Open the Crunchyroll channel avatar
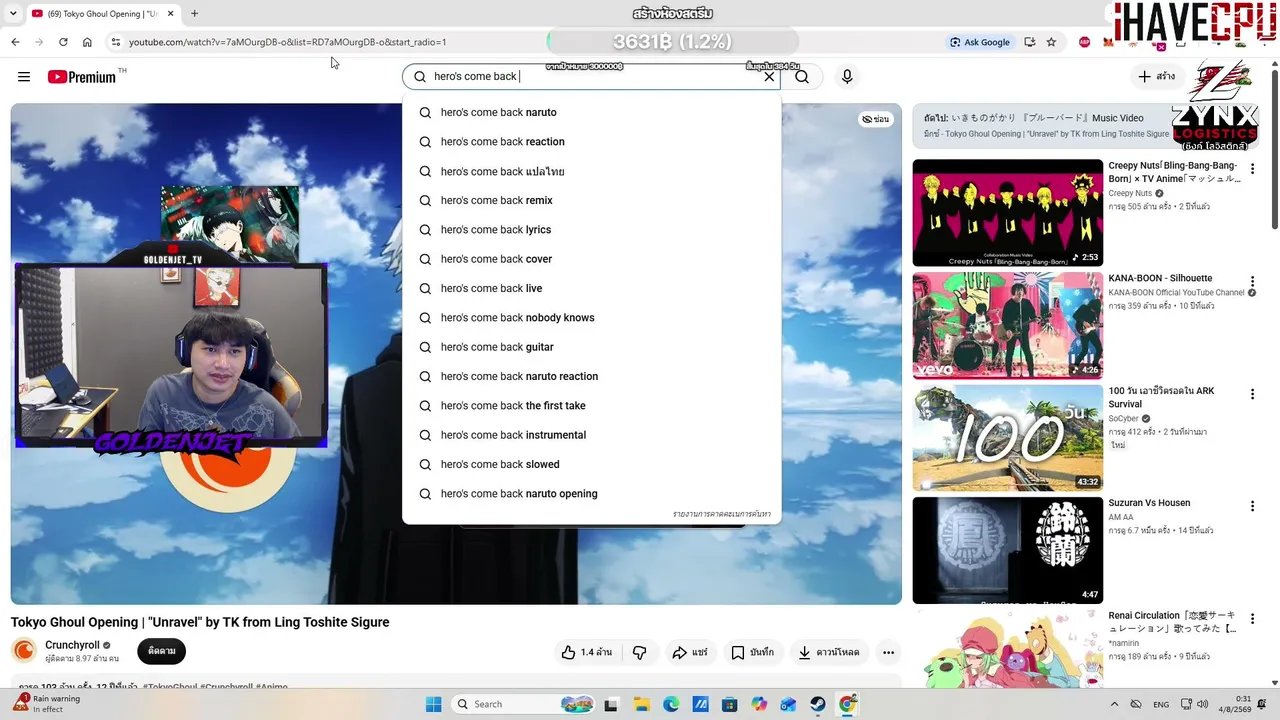The height and width of the screenshot is (720, 1280). (24, 651)
